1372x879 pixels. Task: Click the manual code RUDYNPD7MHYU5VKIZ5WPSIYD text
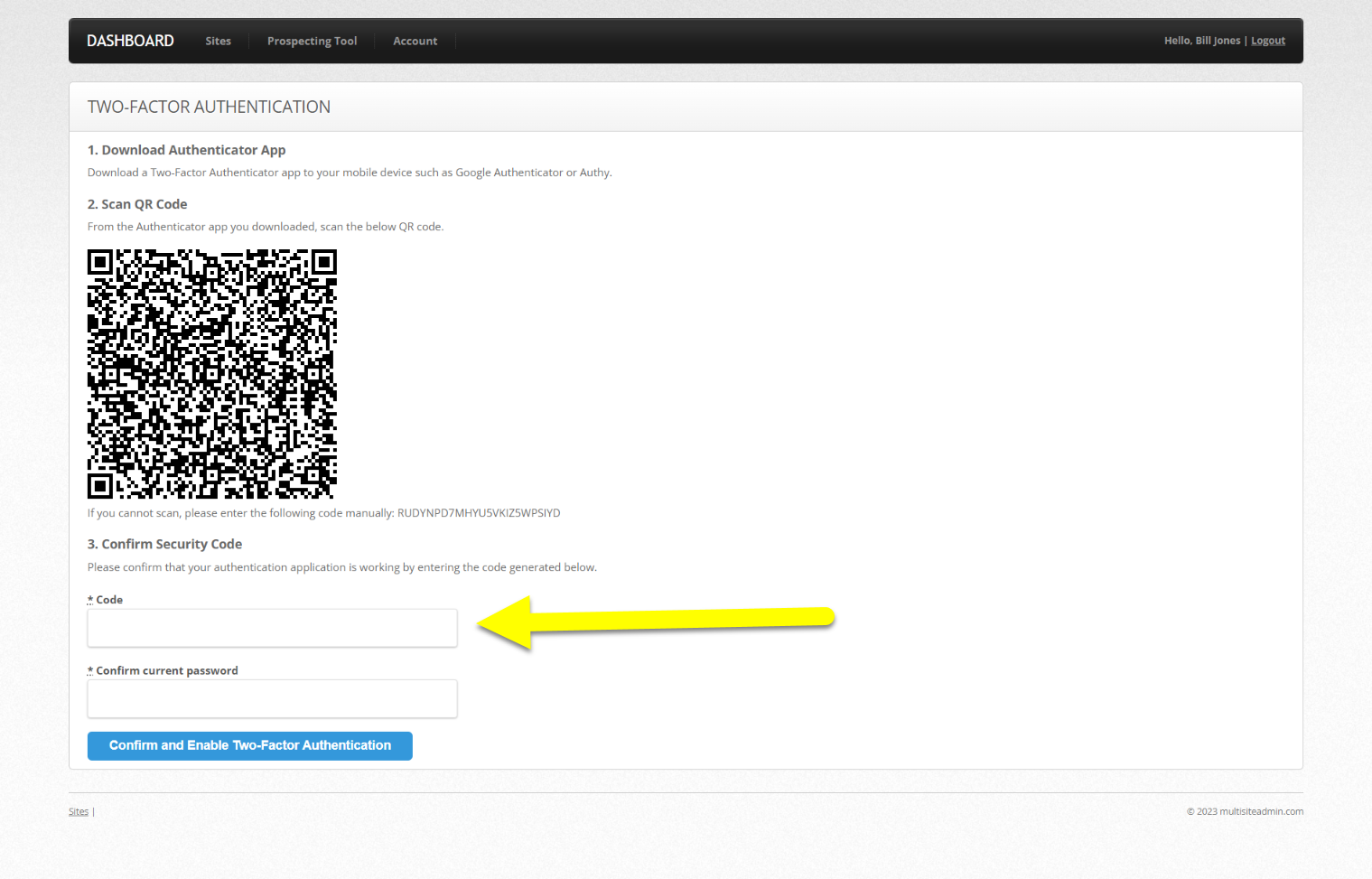[x=479, y=513]
